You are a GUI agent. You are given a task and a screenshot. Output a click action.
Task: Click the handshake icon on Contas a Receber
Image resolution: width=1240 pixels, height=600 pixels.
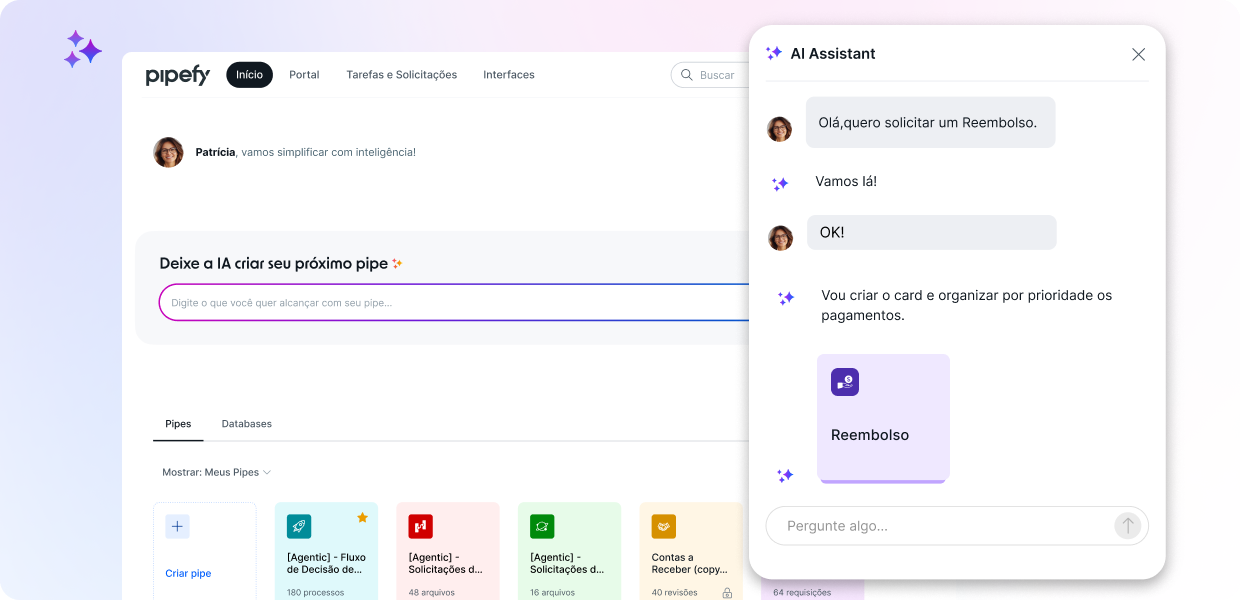click(x=664, y=526)
